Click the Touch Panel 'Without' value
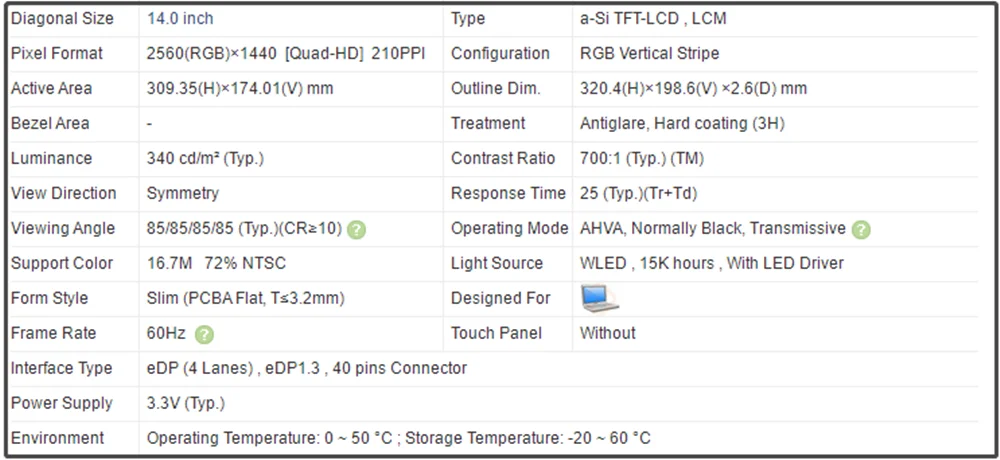 pos(607,334)
